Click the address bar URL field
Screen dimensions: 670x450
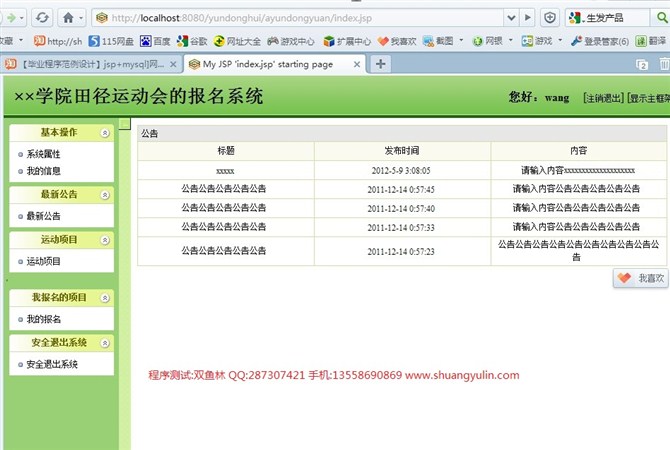click(299, 18)
